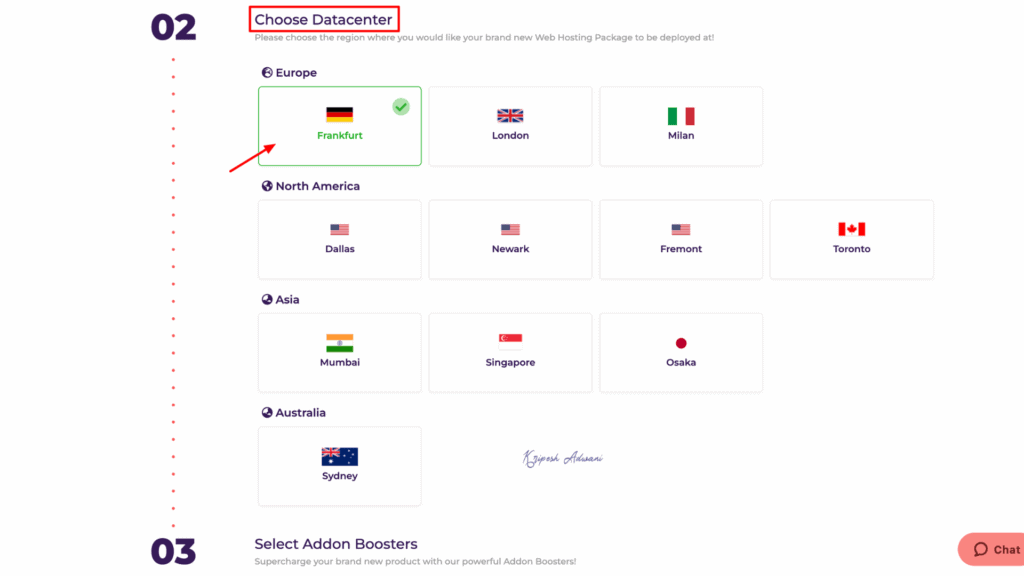Click the Canada flag on the Toronto card
This screenshot has height=576, width=1024.
click(851, 228)
